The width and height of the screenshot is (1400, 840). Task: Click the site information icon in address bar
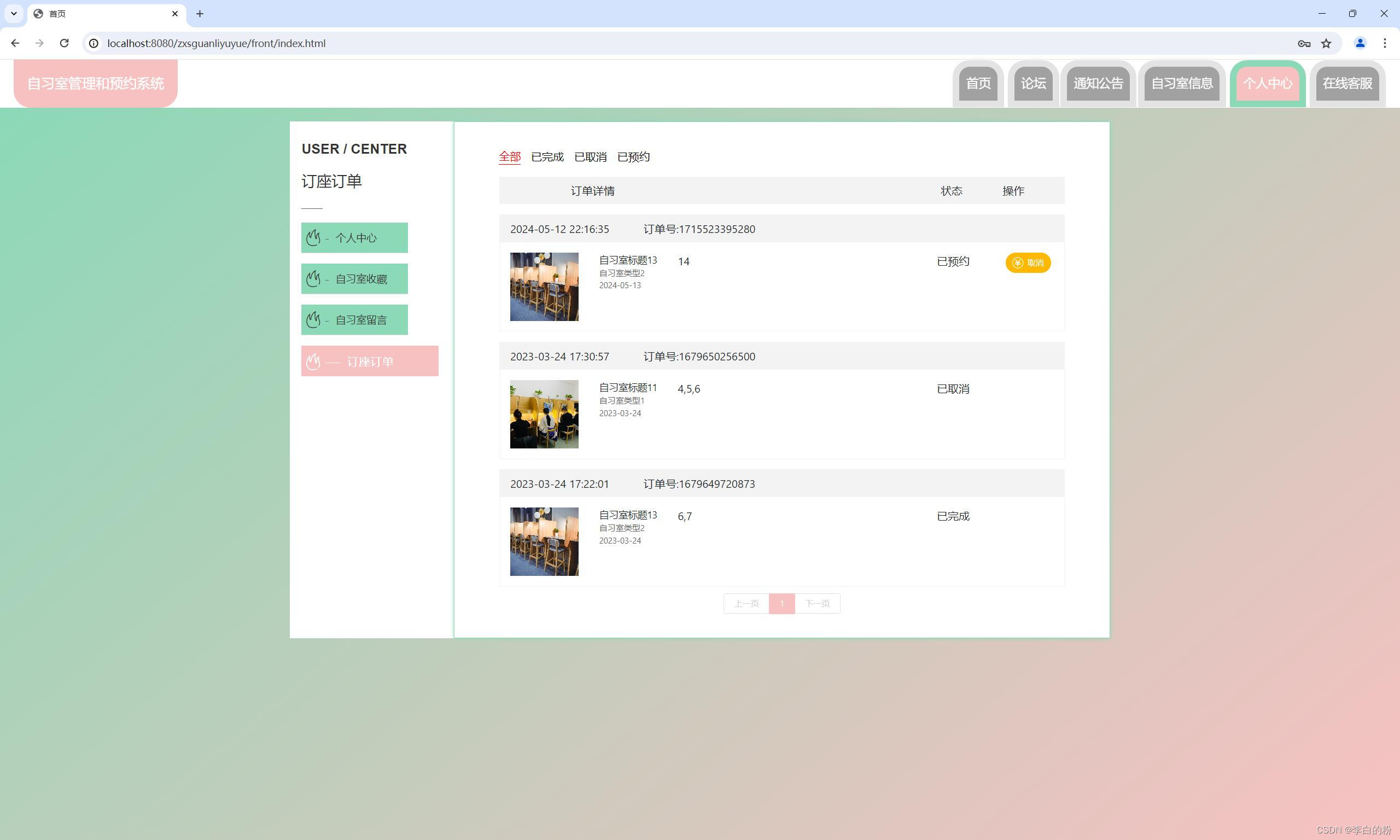tap(94, 43)
